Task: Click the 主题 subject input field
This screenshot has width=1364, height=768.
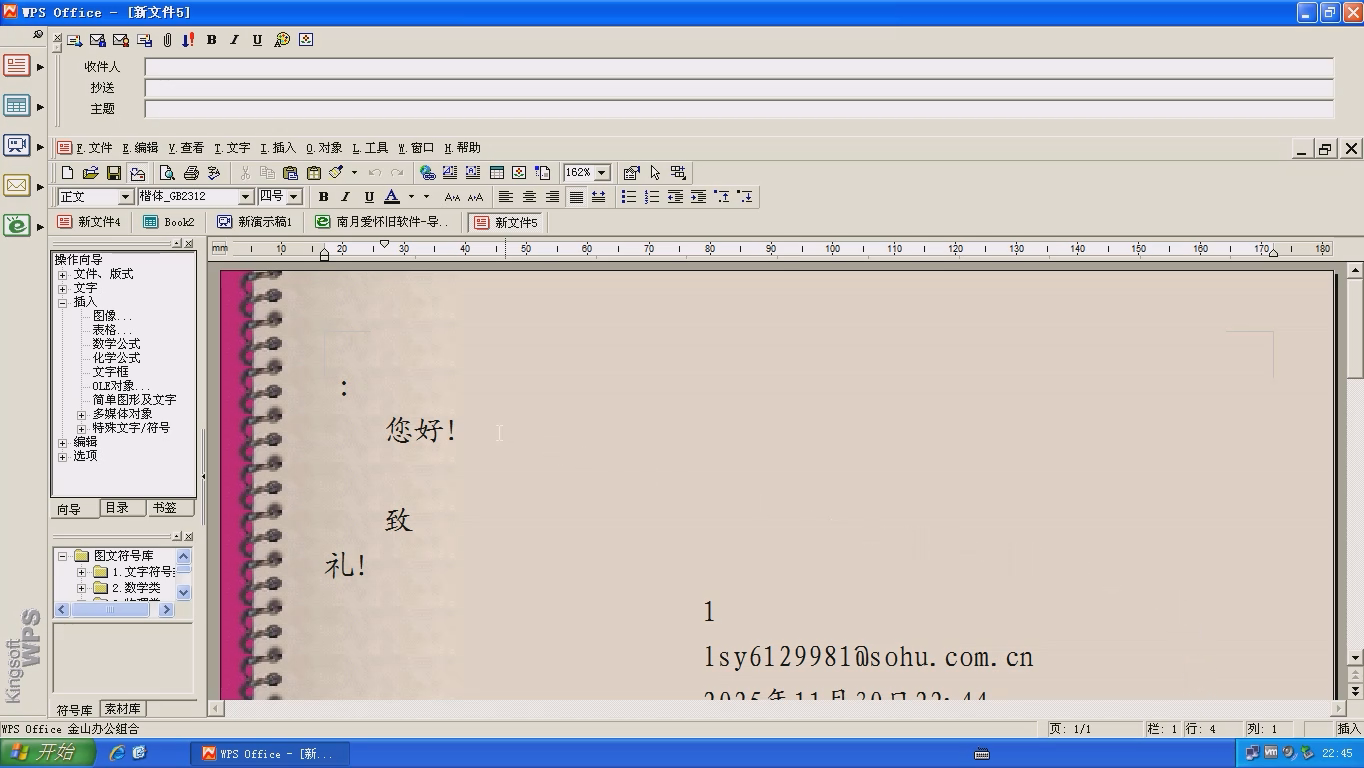Action: pyautogui.click(x=739, y=109)
